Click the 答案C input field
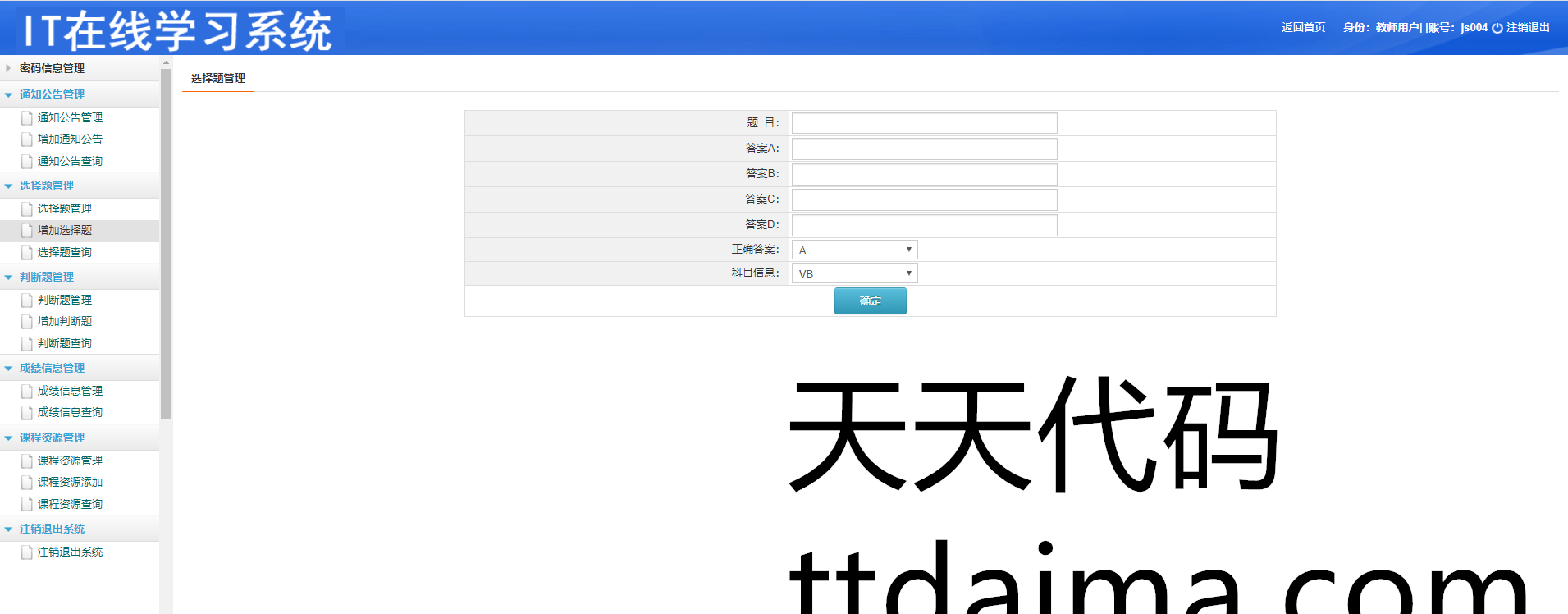Screen dimensions: 1568x614 pos(924,199)
